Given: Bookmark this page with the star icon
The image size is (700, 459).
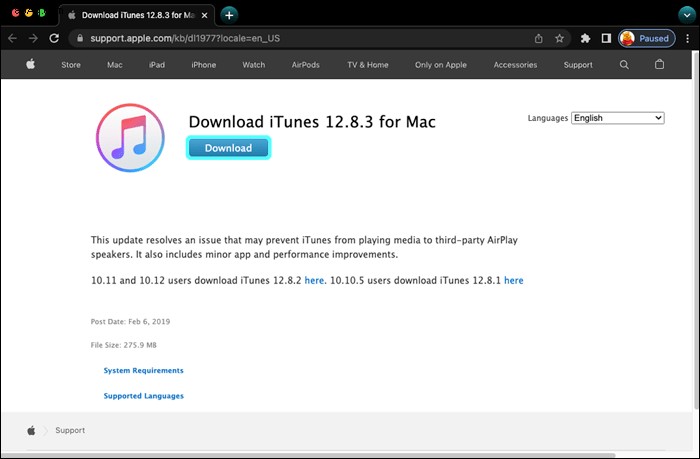Looking at the screenshot, I should coord(560,38).
